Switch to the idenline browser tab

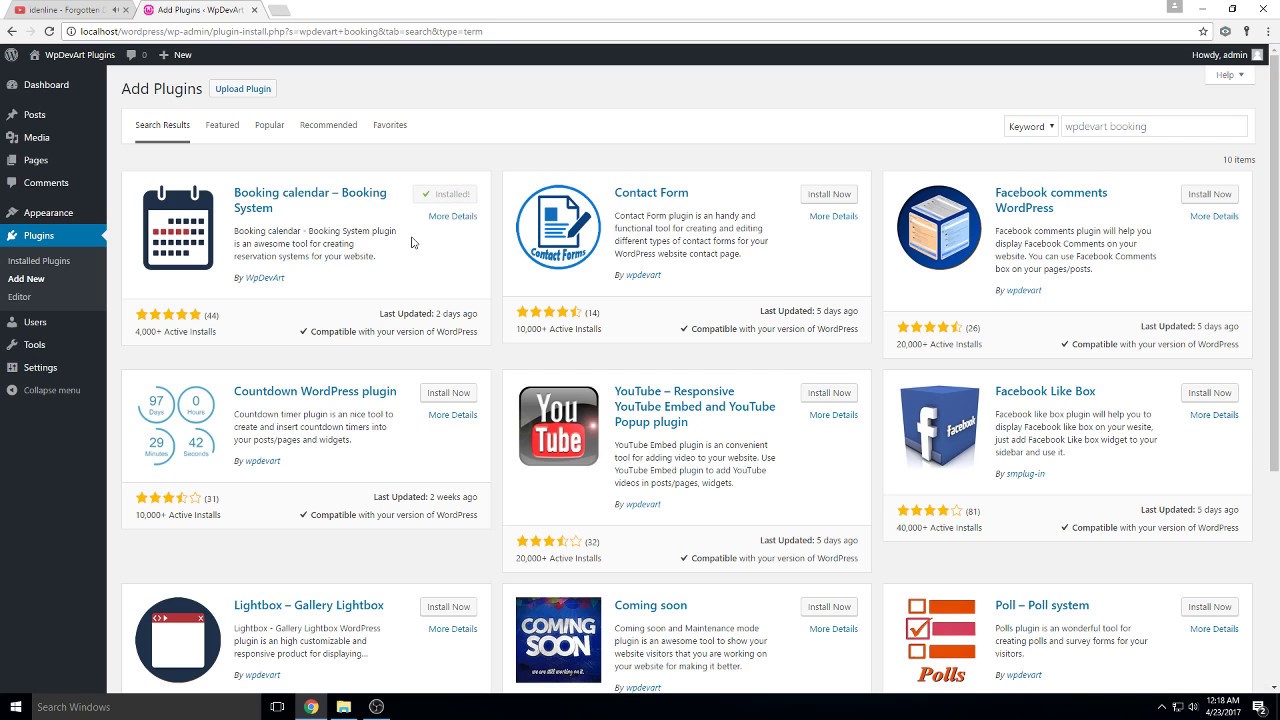click(66, 10)
